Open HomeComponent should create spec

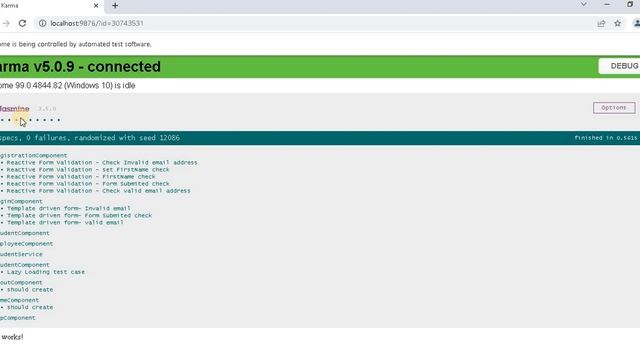click(30, 307)
